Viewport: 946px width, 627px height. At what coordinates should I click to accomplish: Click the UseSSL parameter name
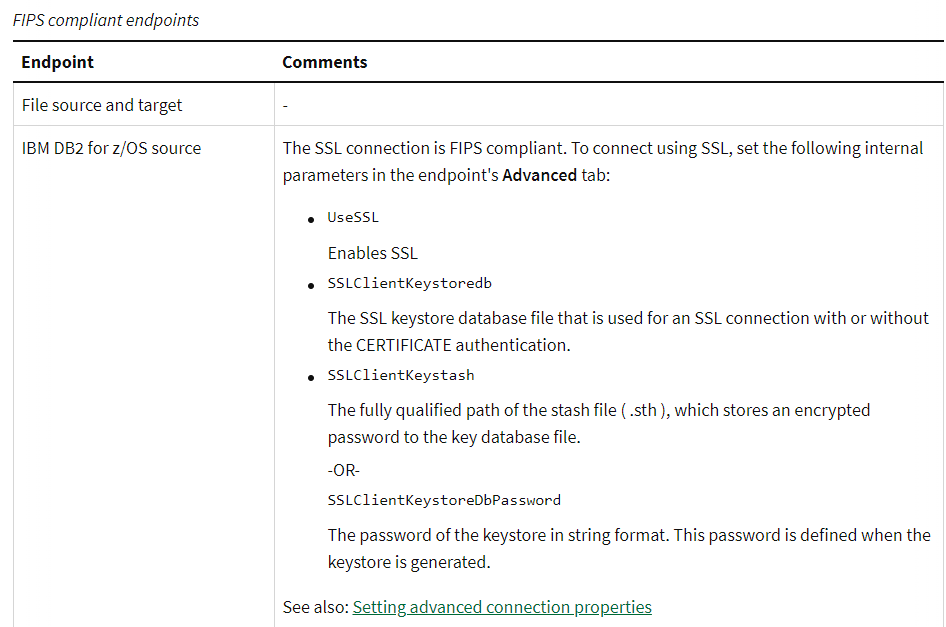[x=353, y=218]
